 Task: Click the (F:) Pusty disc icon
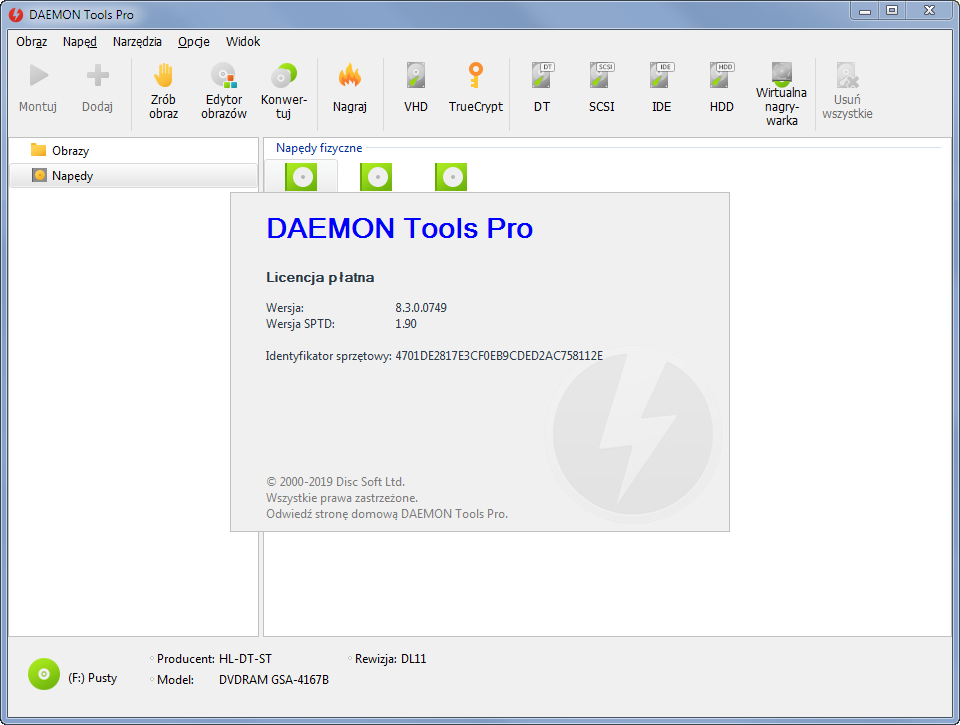pyautogui.click(x=44, y=674)
